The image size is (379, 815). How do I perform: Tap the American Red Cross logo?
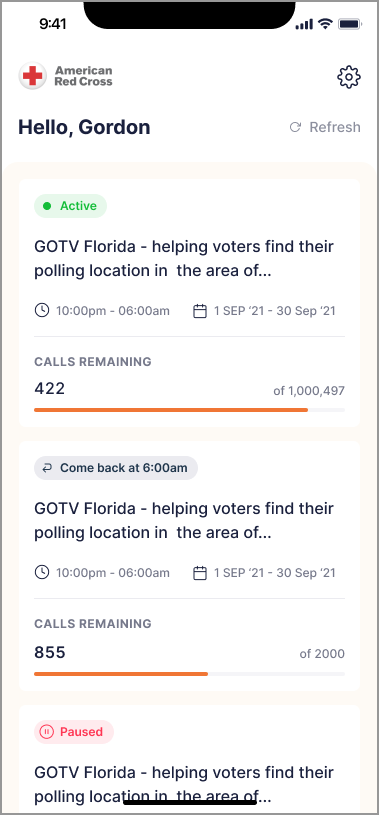pyautogui.click(x=66, y=76)
